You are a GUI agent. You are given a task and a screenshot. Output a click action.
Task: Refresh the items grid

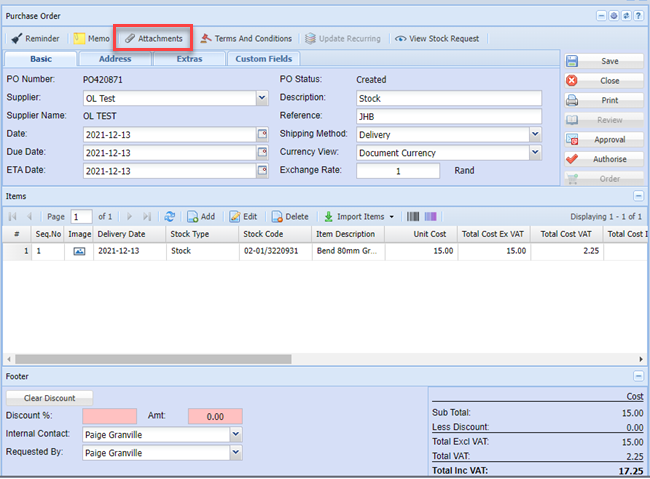click(x=170, y=216)
